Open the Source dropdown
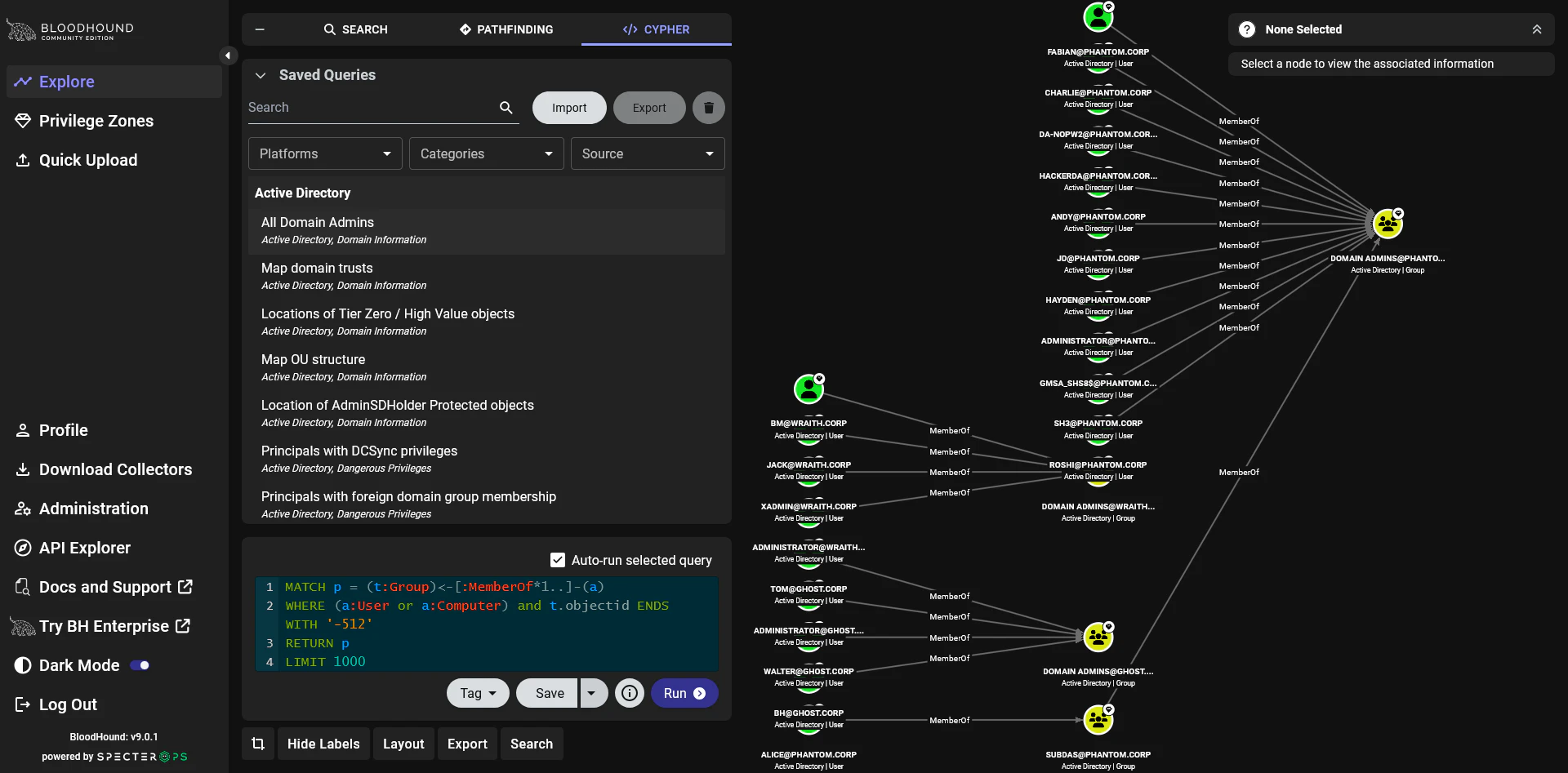 pyautogui.click(x=648, y=153)
